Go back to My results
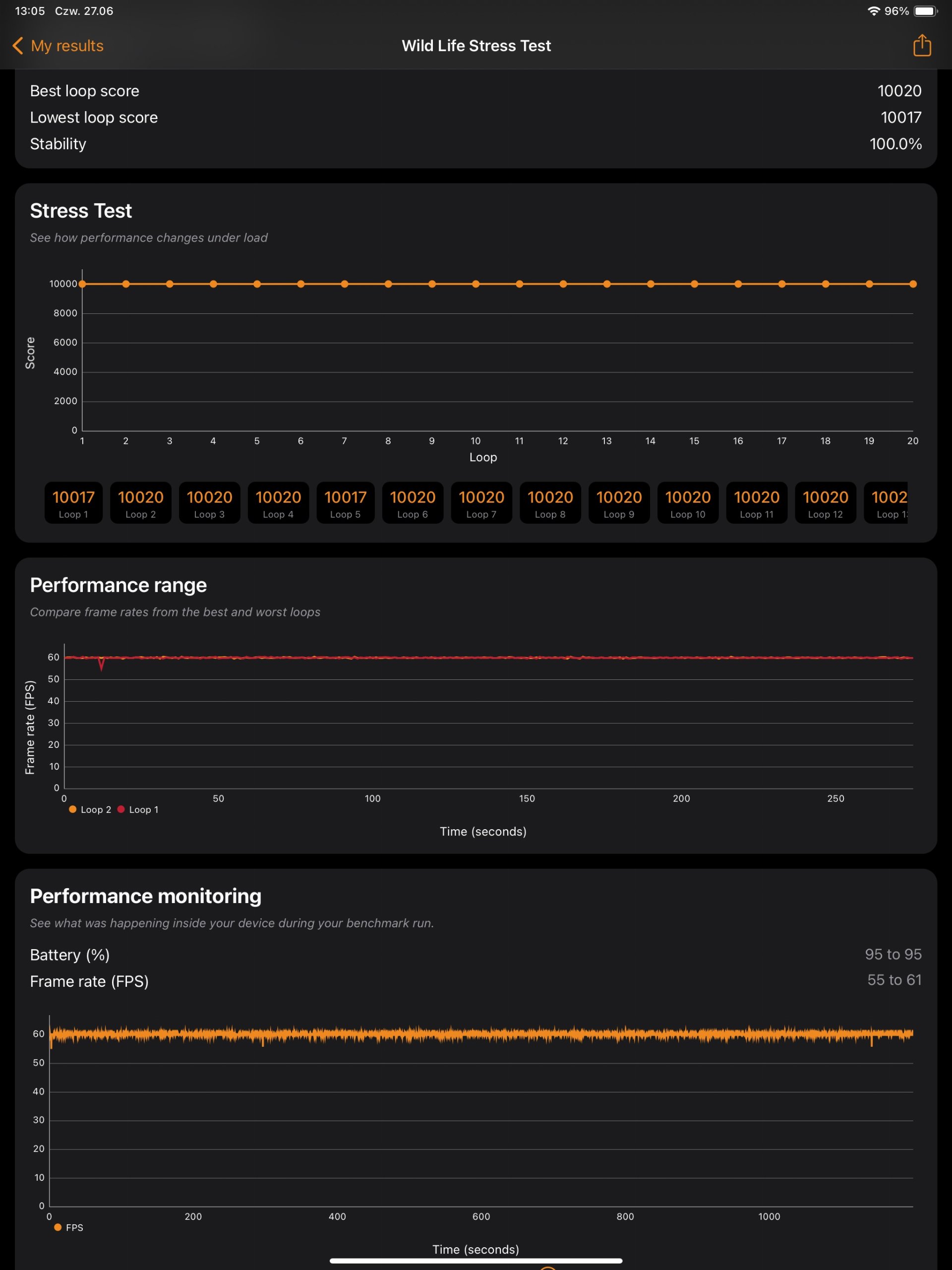 [x=58, y=46]
